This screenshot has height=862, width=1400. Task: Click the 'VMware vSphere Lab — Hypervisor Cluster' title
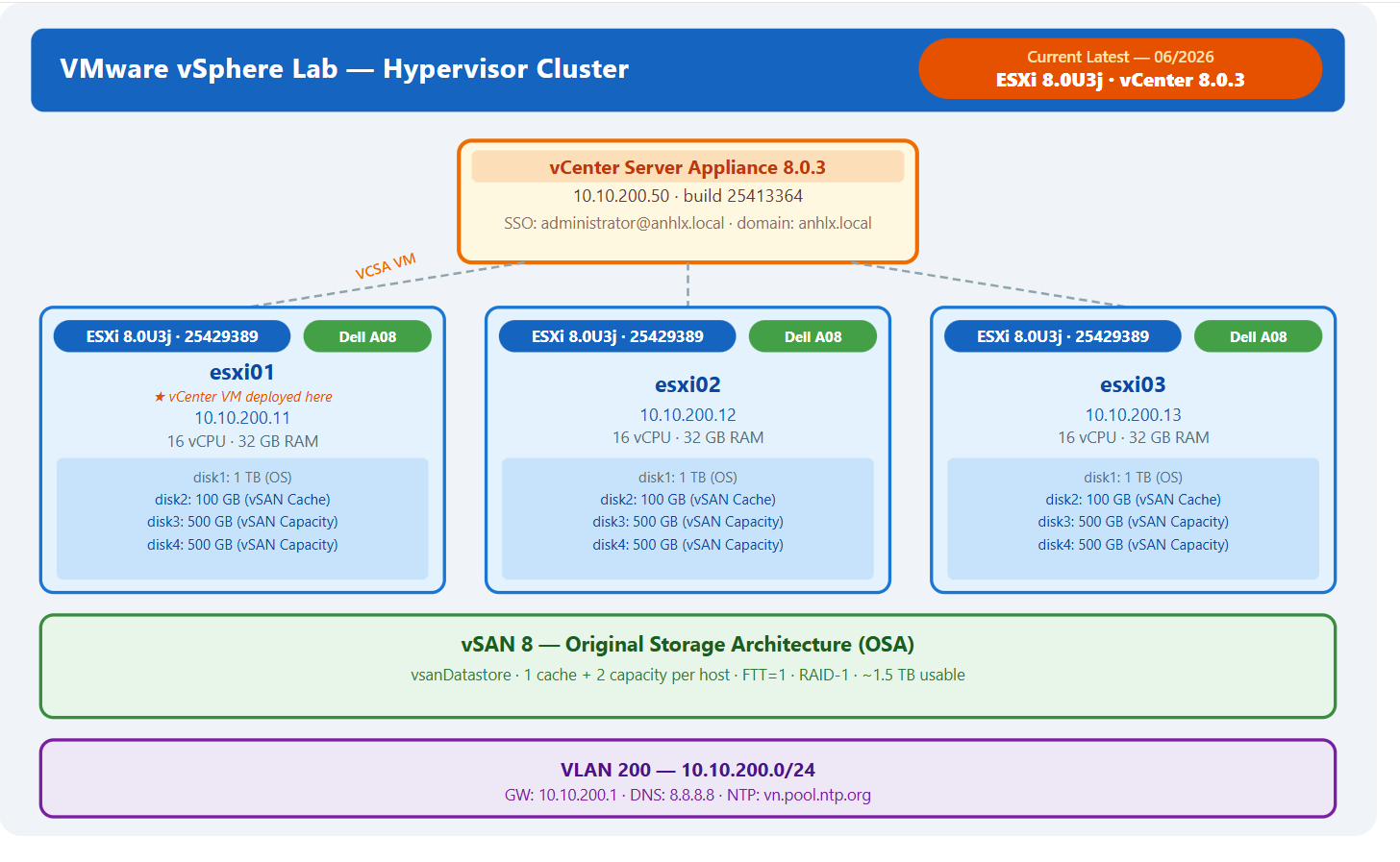pos(344,69)
